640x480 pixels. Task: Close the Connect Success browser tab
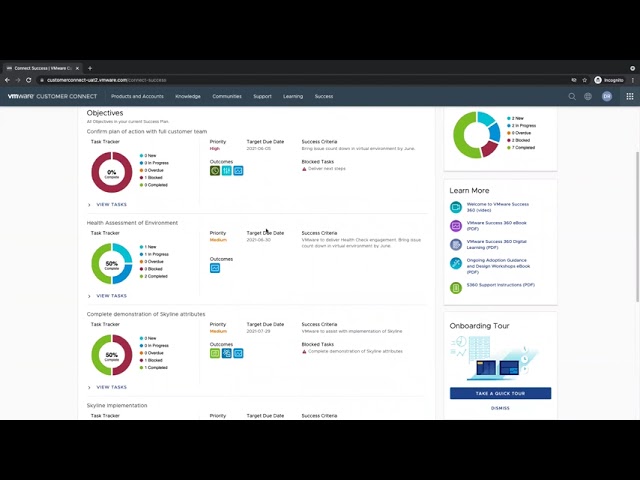click(77, 68)
